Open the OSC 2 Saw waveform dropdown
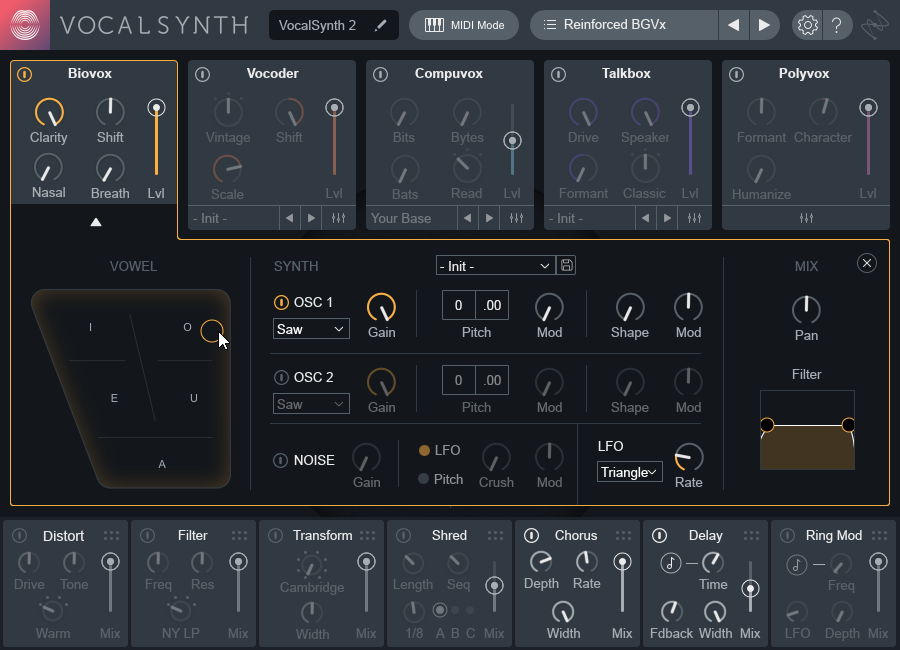Viewport: 900px width, 650px height. tap(311, 404)
